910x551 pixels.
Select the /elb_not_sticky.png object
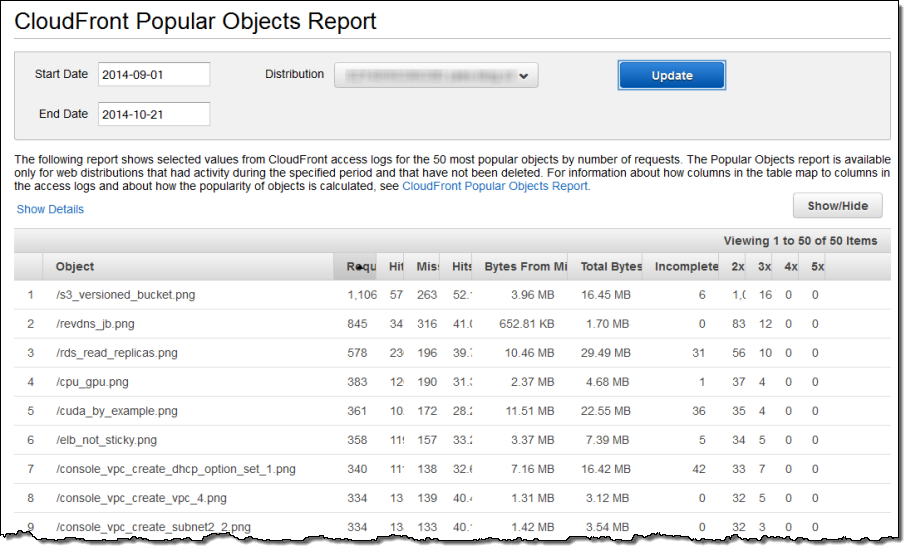106,440
